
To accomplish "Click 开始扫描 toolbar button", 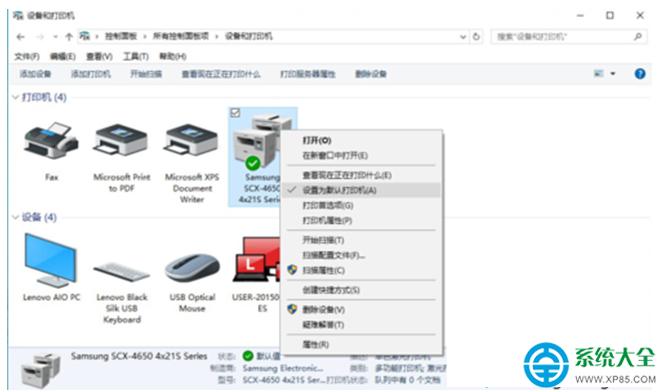I will pos(146,74).
